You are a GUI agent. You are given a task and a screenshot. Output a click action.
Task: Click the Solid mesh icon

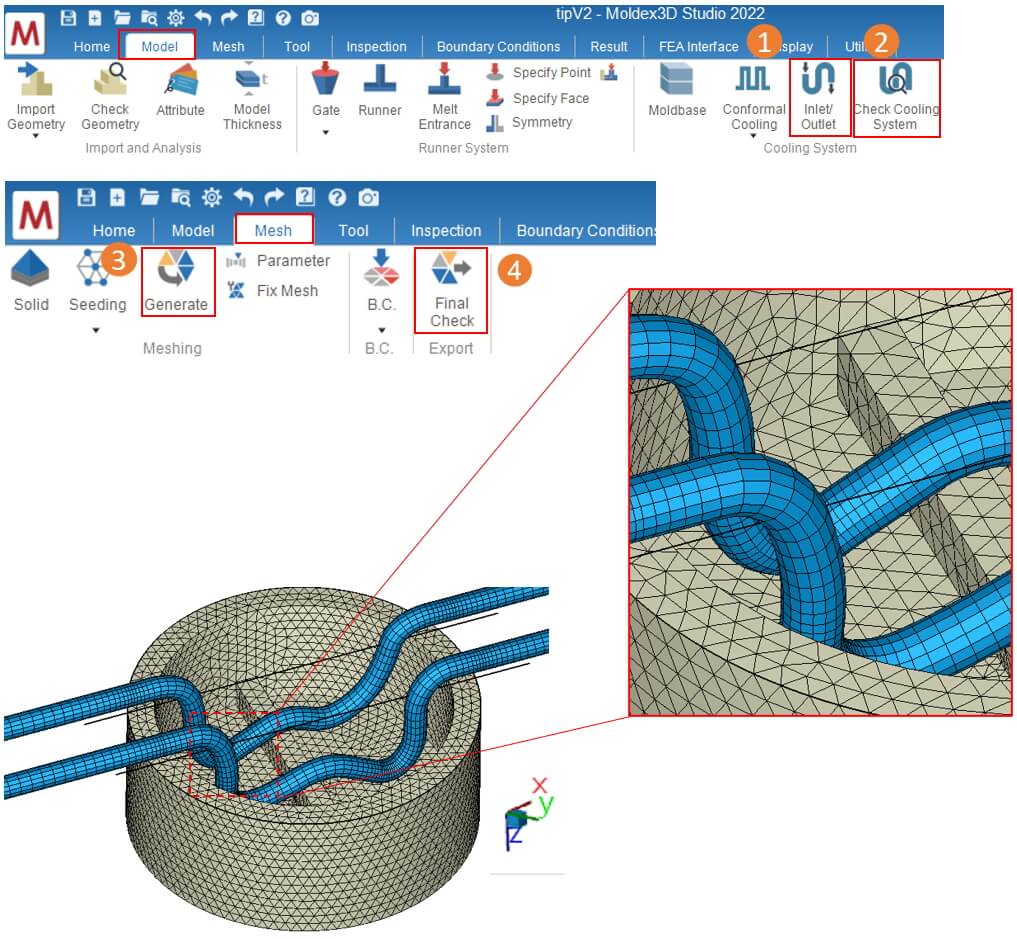[x=30, y=268]
